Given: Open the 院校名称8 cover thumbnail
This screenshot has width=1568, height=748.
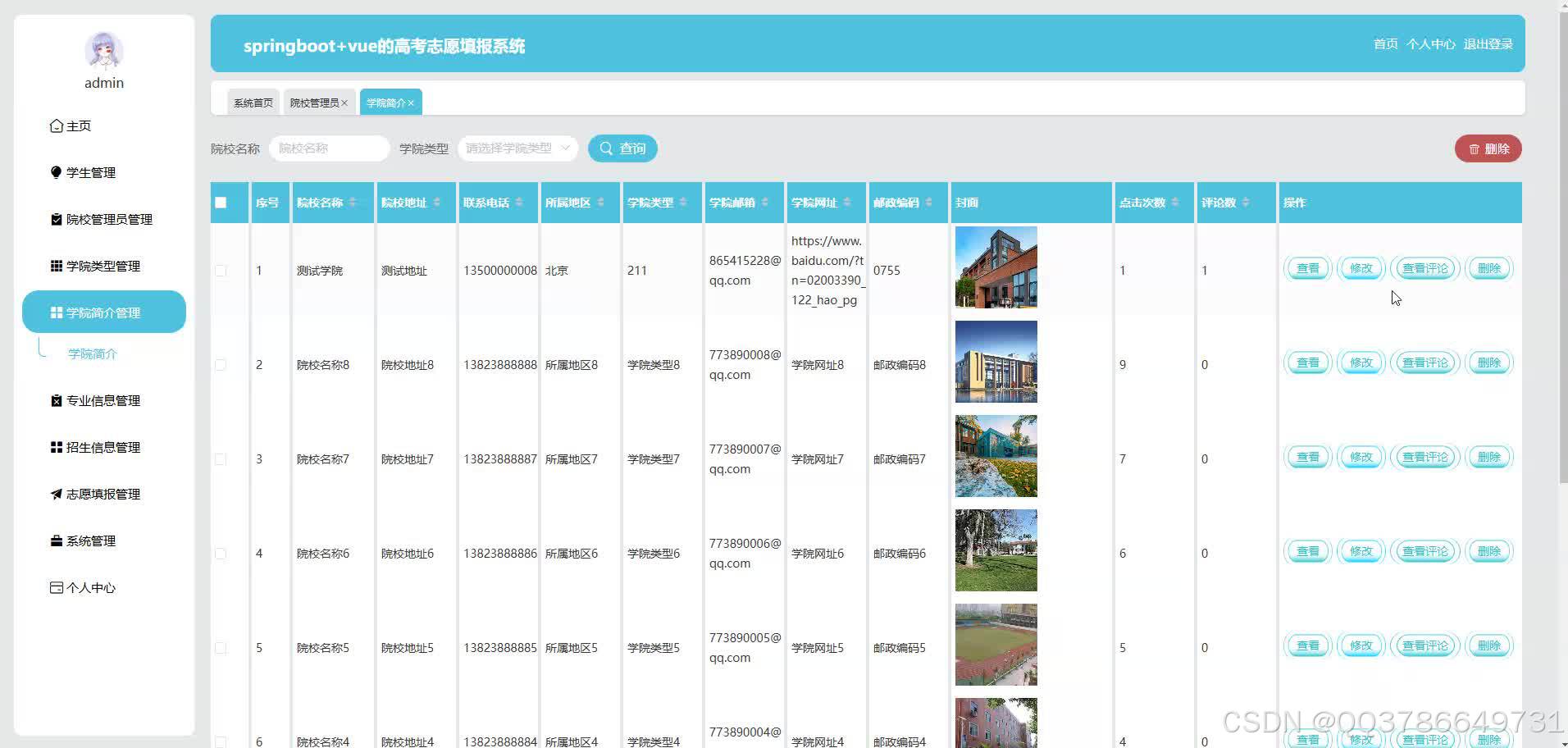Looking at the screenshot, I should click(996, 362).
